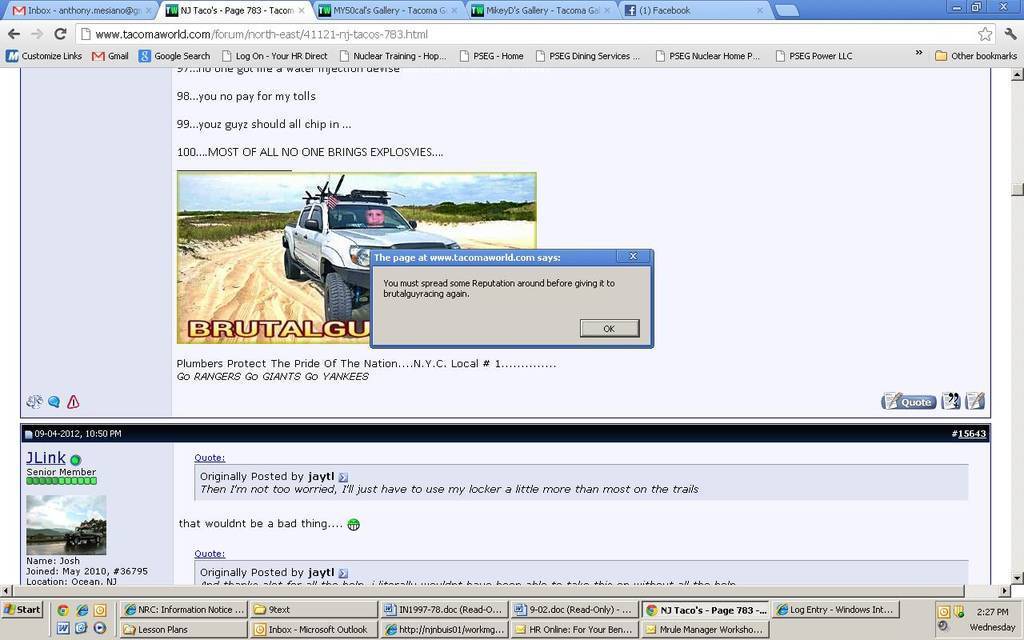
Task: Open the PSEG Nuclear Home bookmark
Action: [x=707, y=56]
